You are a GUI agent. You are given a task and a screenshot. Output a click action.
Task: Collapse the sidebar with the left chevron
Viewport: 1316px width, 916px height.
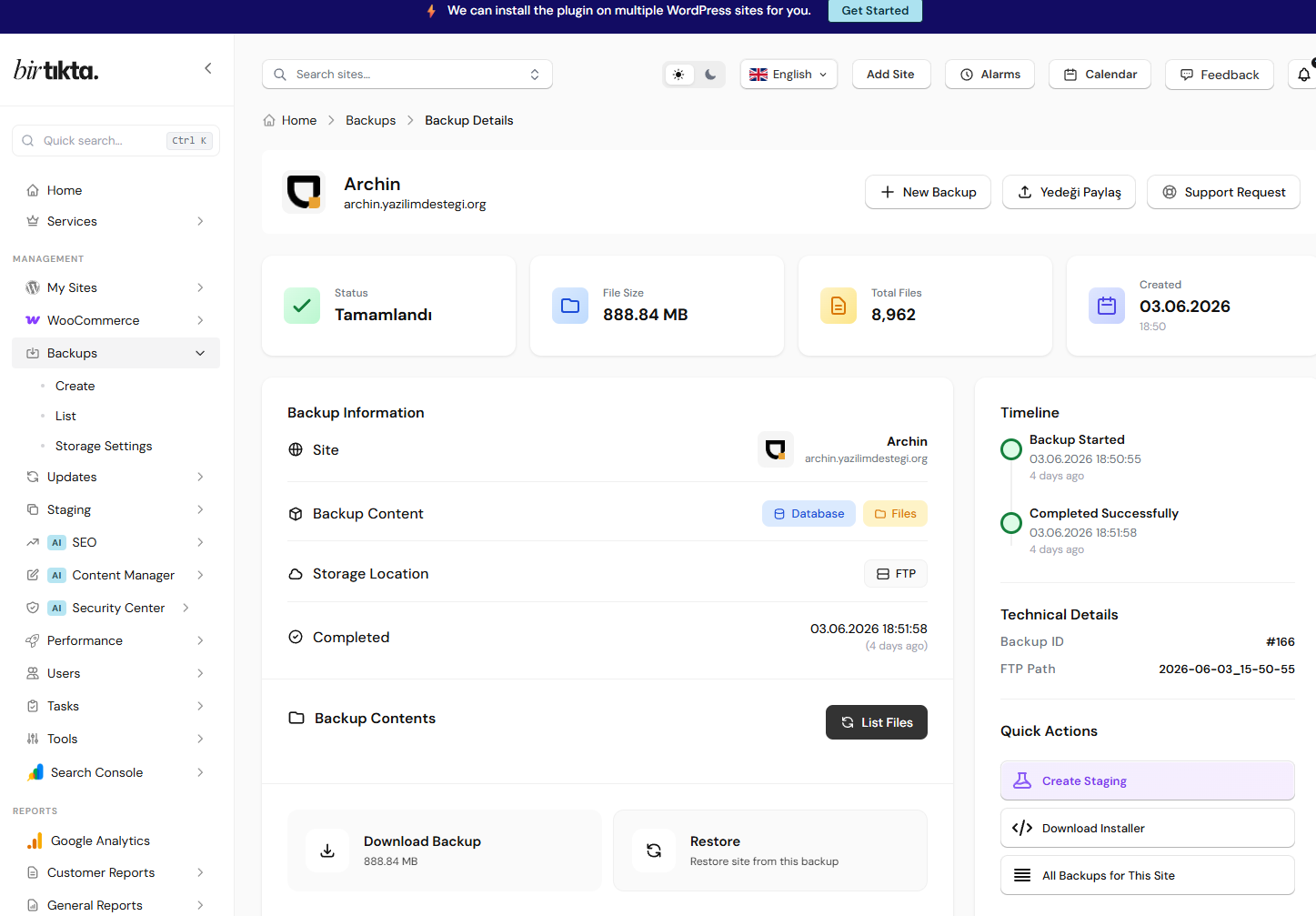click(x=208, y=68)
